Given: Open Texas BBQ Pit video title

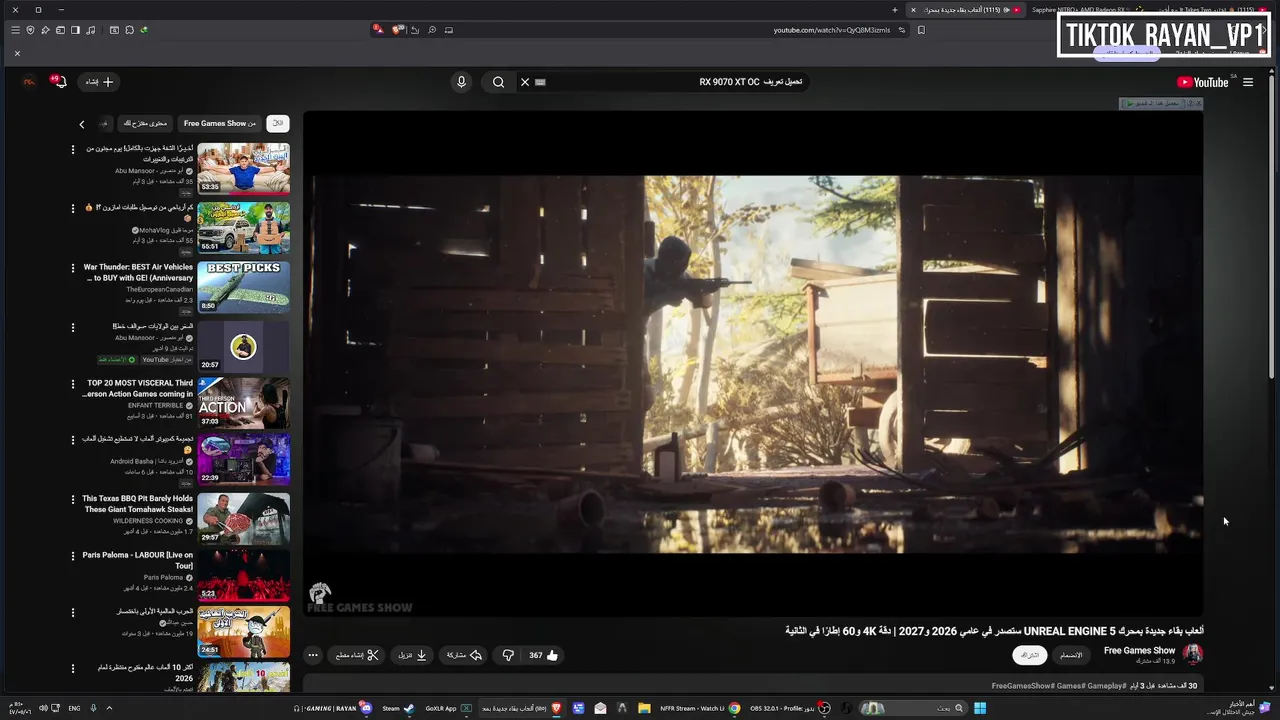Looking at the screenshot, I should 137,503.
